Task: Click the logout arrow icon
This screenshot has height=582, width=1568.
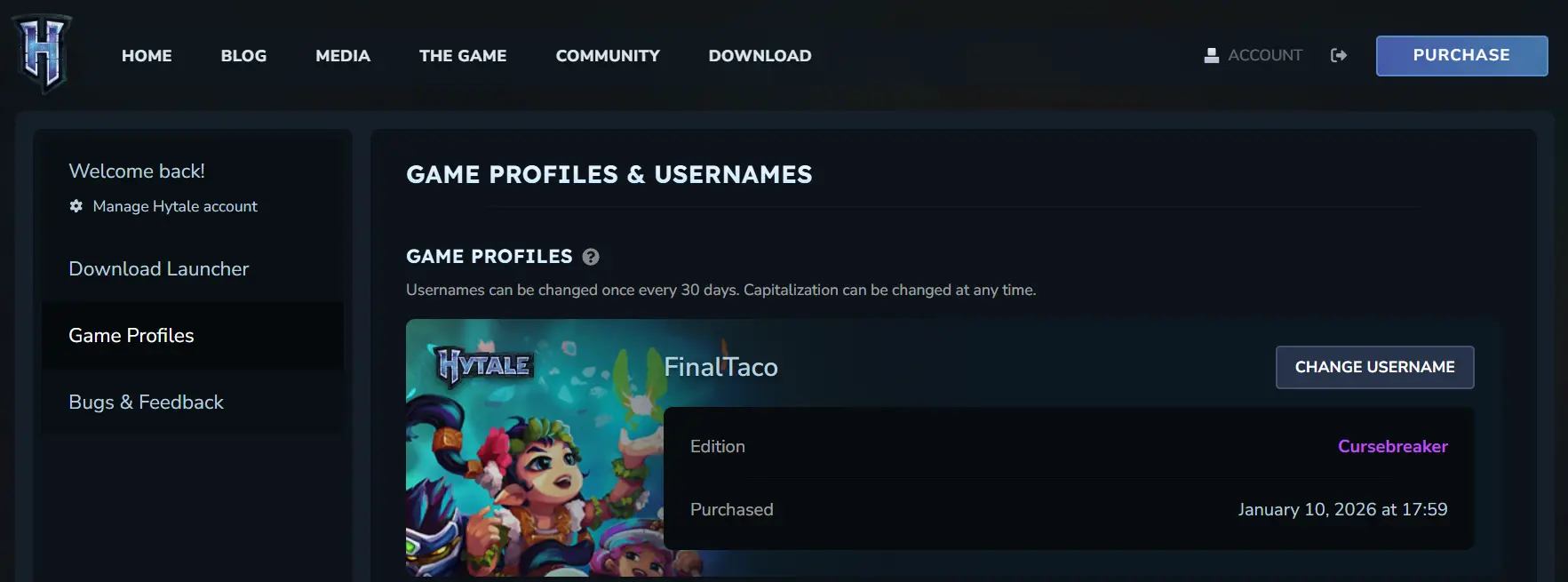Action: [1339, 55]
